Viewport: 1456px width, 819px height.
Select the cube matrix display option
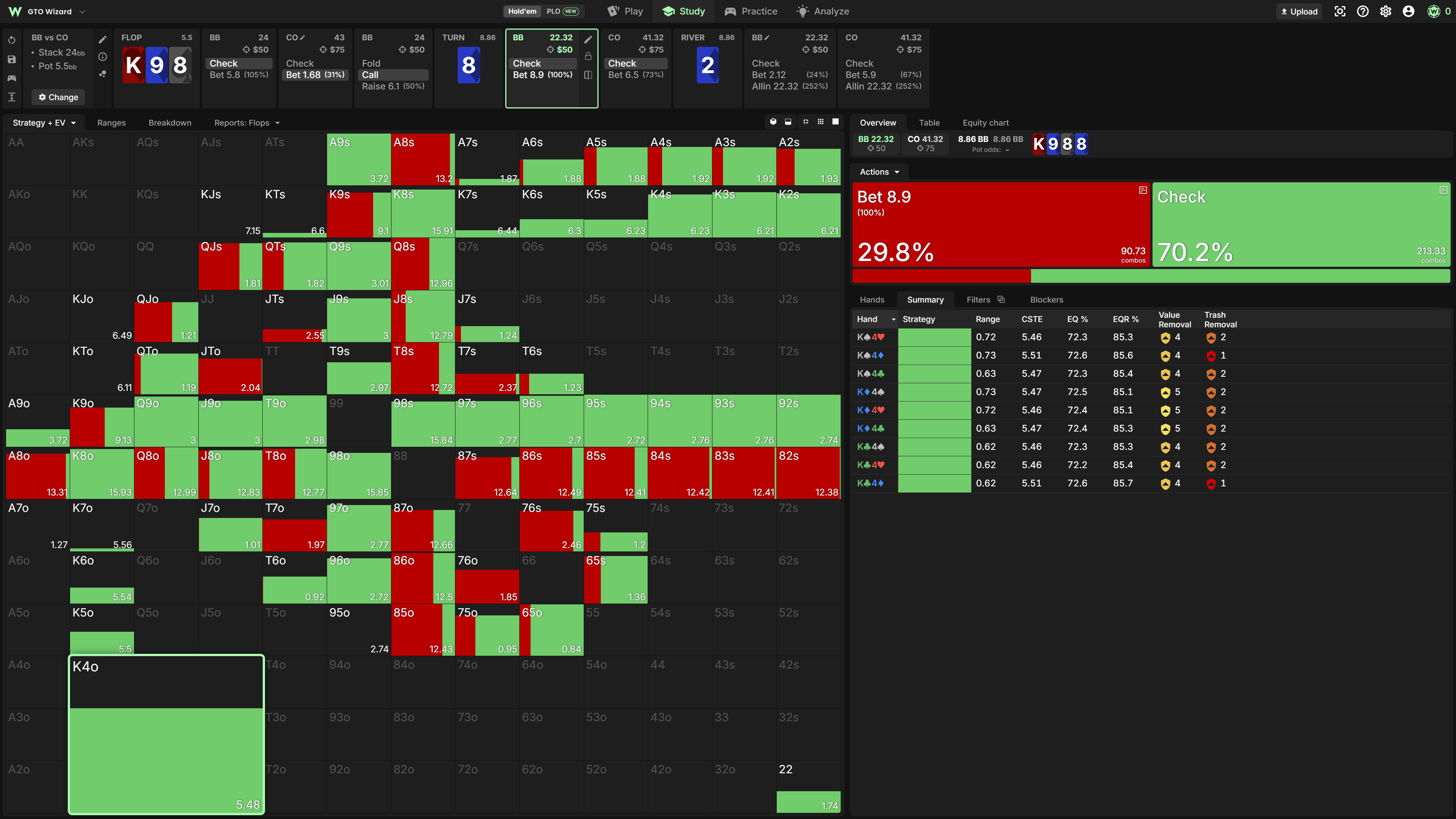pos(773,121)
